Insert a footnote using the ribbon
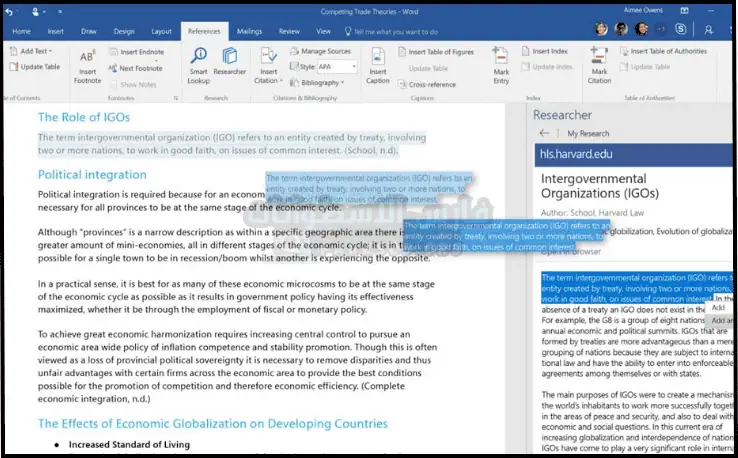This screenshot has width=738, height=458. coord(87,65)
